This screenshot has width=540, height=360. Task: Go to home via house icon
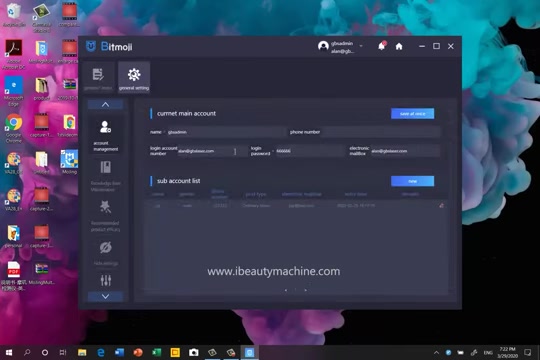(x=399, y=46)
